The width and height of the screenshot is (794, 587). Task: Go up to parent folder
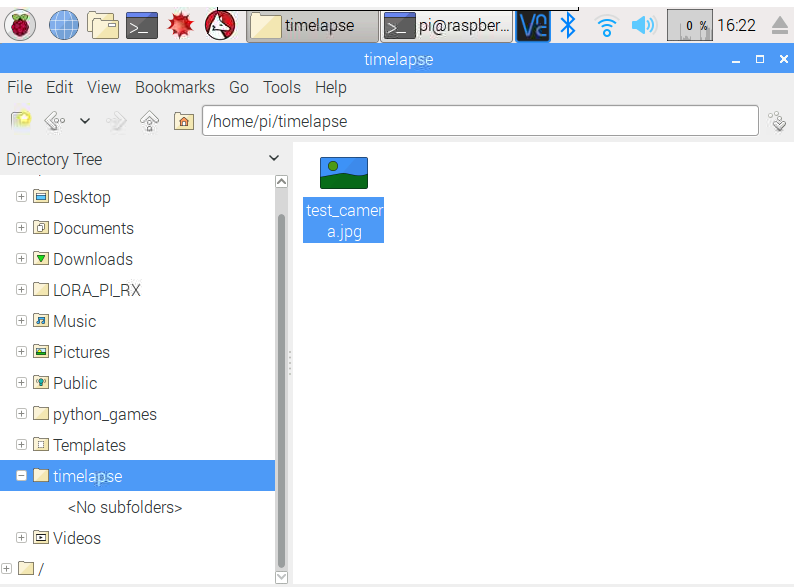(x=150, y=121)
